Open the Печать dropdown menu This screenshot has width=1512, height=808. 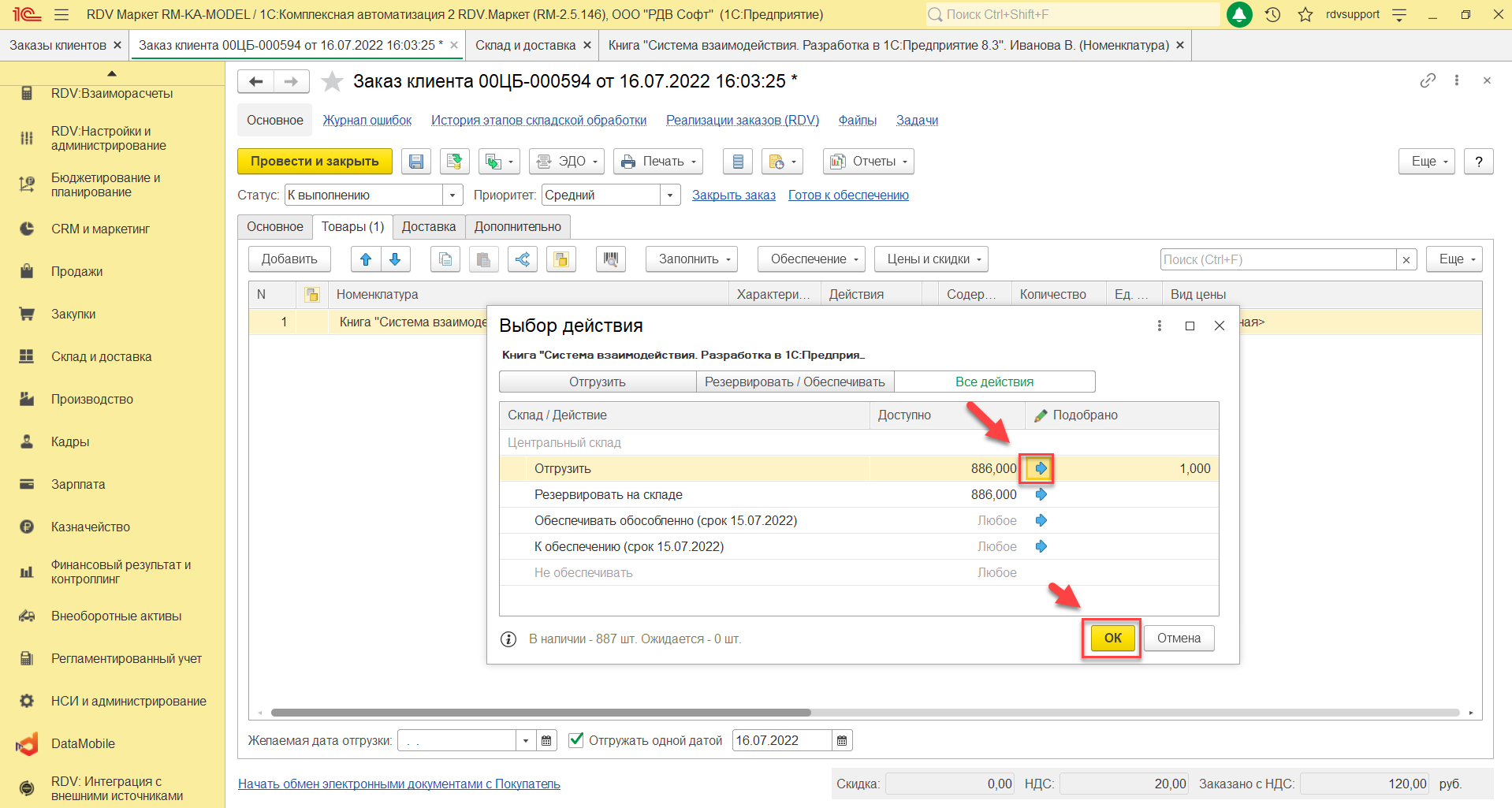pyautogui.click(x=661, y=162)
